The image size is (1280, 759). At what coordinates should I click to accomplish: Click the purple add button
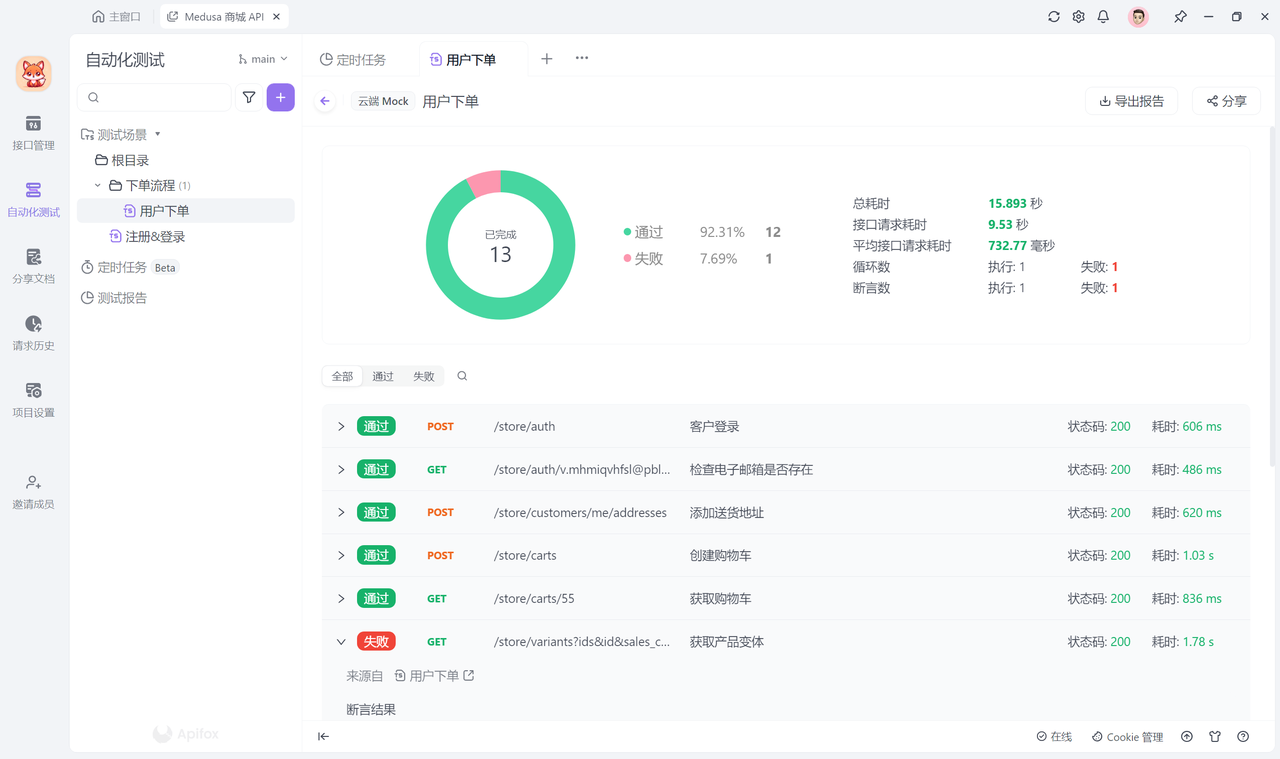[x=281, y=97]
